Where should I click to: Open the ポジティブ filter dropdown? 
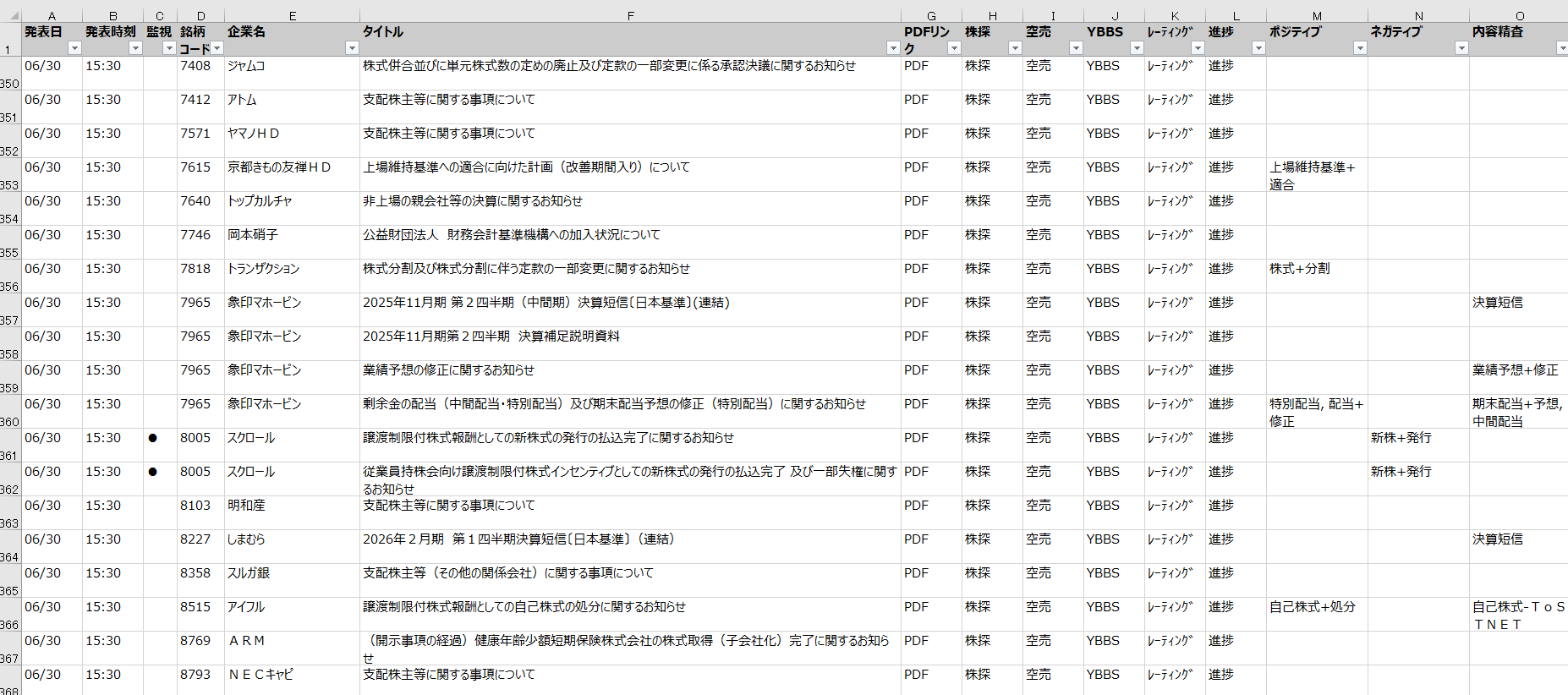[1360, 48]
